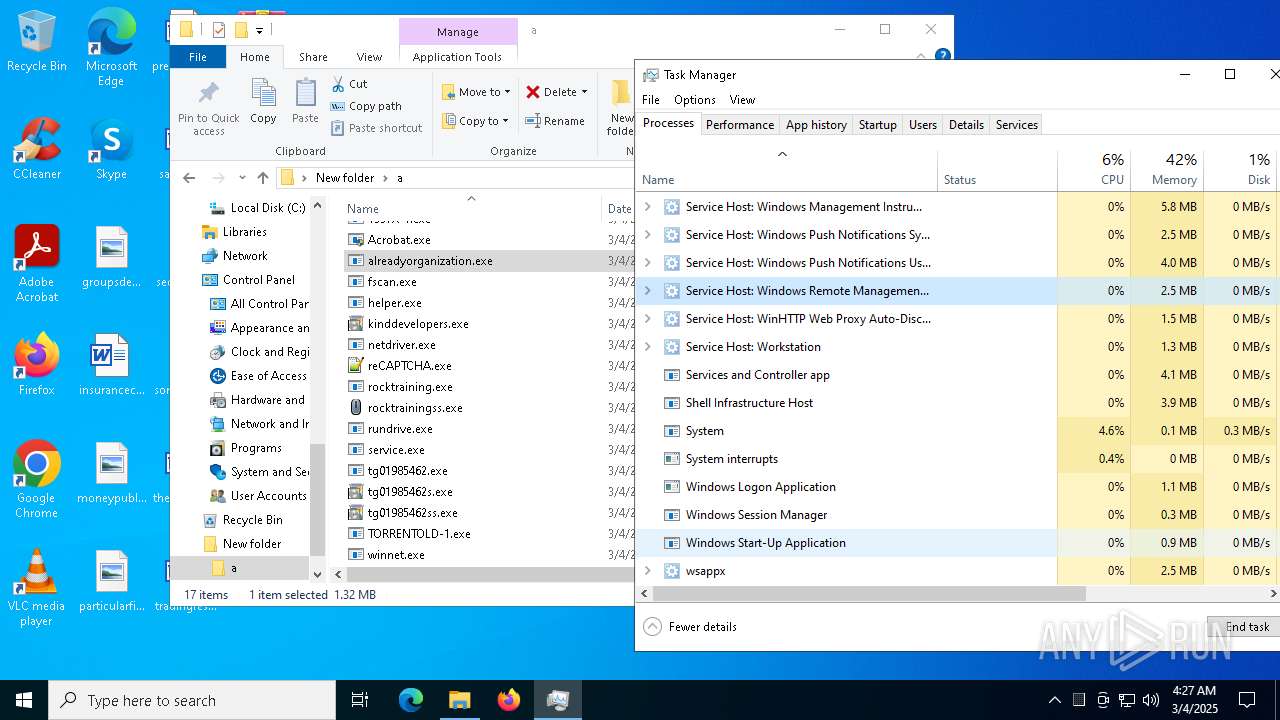Select the Skype desktop icon
The height and width of the screenshot is (720, 1280).
coord(111,150)
